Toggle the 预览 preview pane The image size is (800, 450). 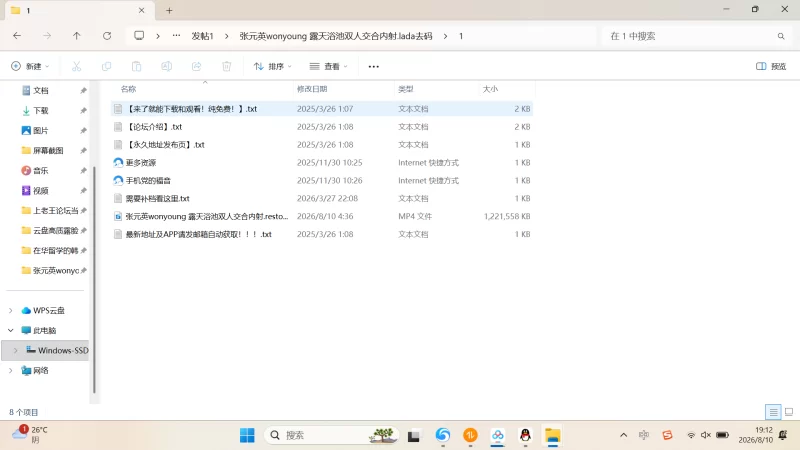pos(771,66)
